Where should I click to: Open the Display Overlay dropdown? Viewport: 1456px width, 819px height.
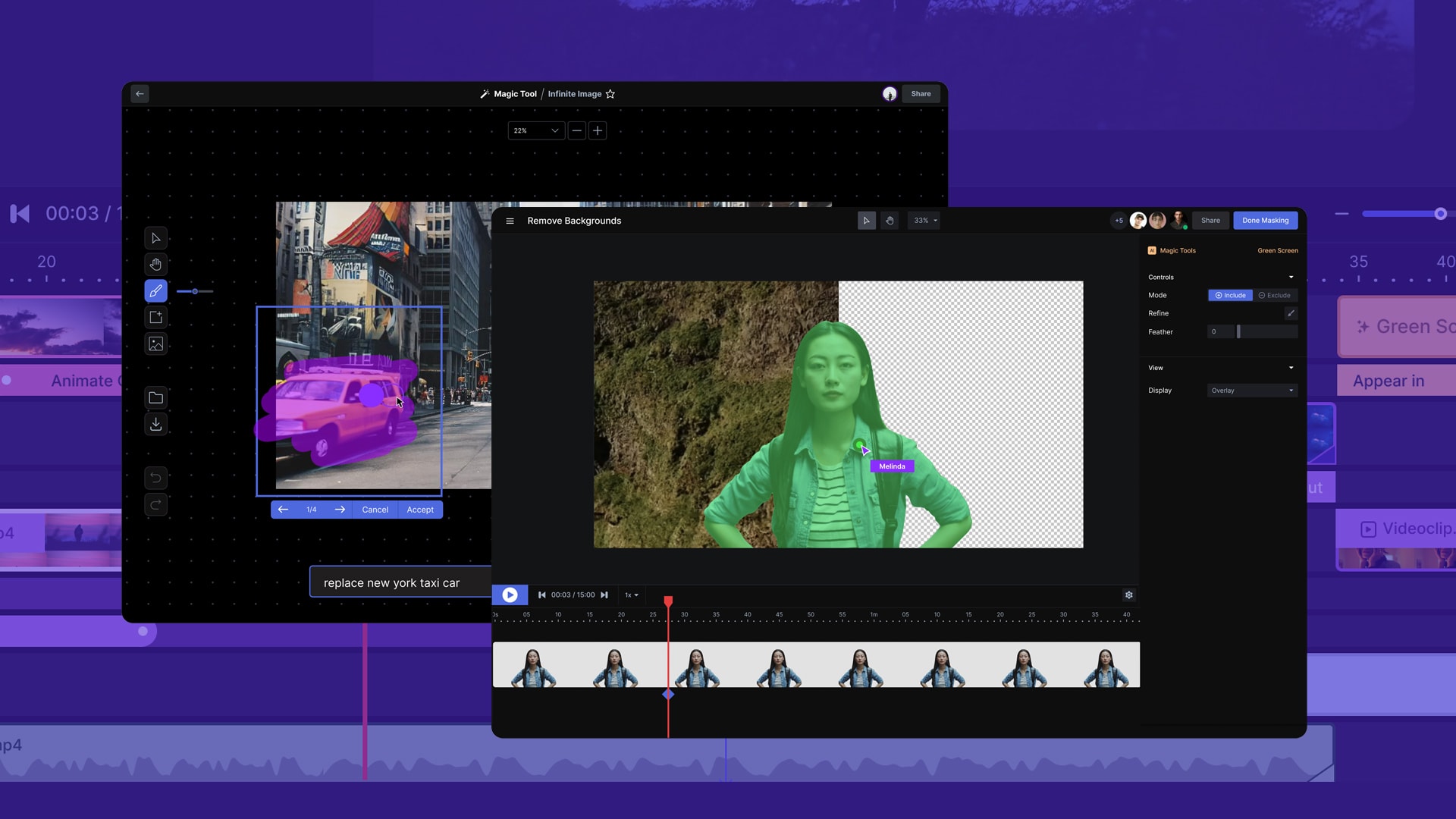(x=1252, y=391)
